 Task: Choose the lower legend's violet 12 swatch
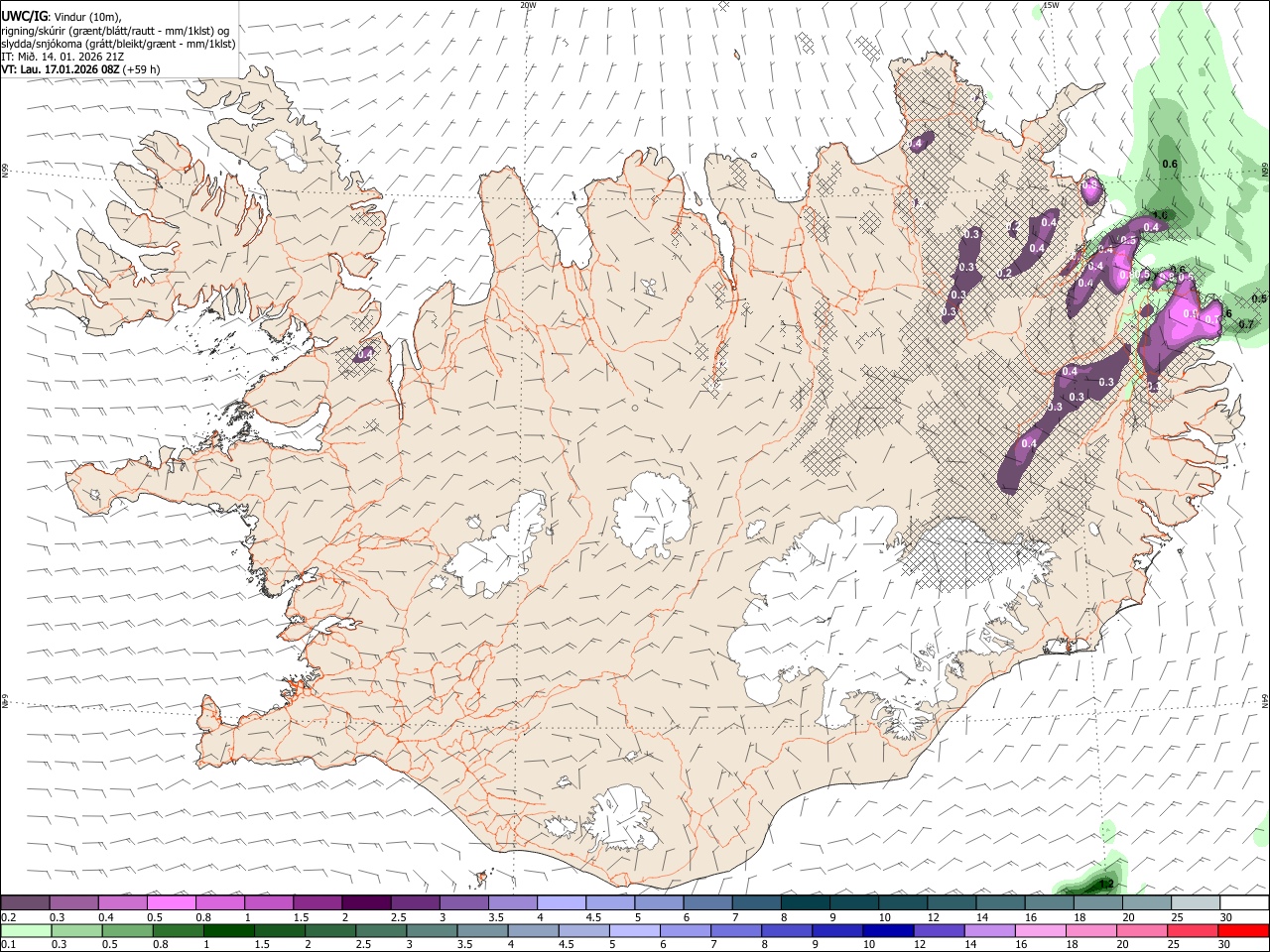pos(938,931)
